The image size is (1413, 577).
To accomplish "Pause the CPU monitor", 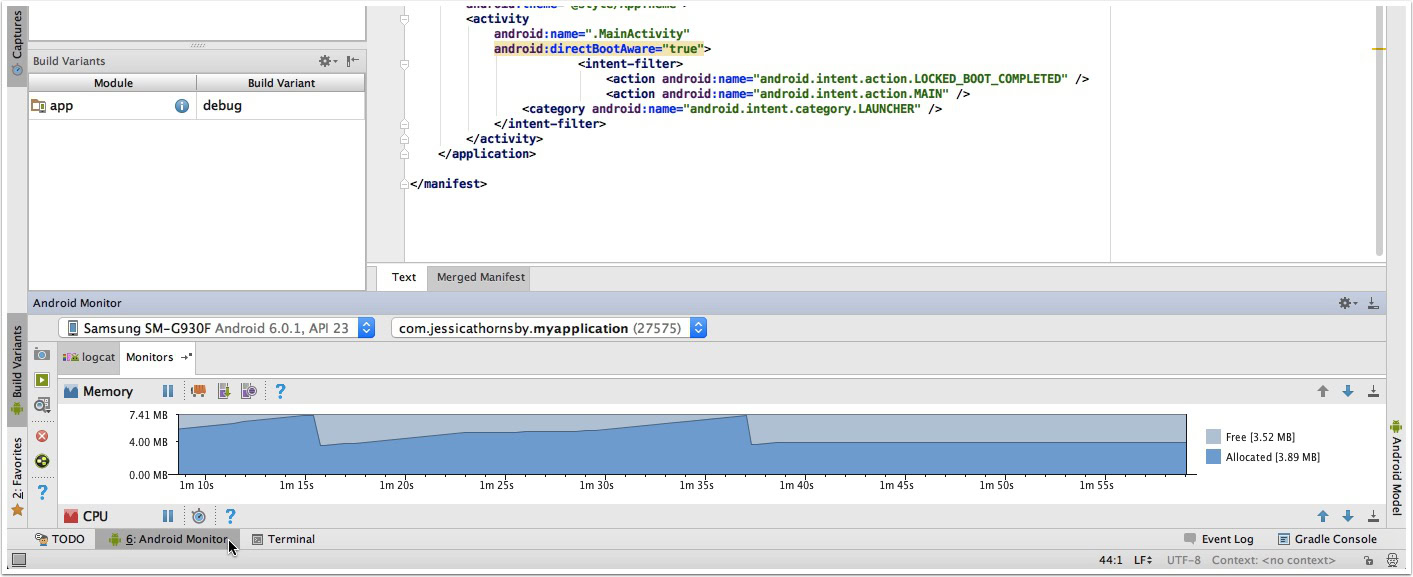I will click(167, 515).
